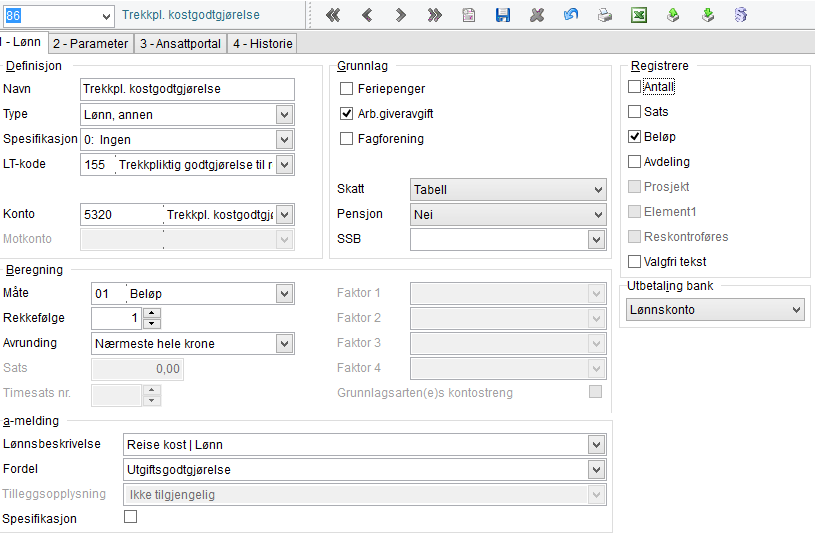Check the Avdeling checkbox
This screenshot has width=815, height=541.
tap(634, 161)
